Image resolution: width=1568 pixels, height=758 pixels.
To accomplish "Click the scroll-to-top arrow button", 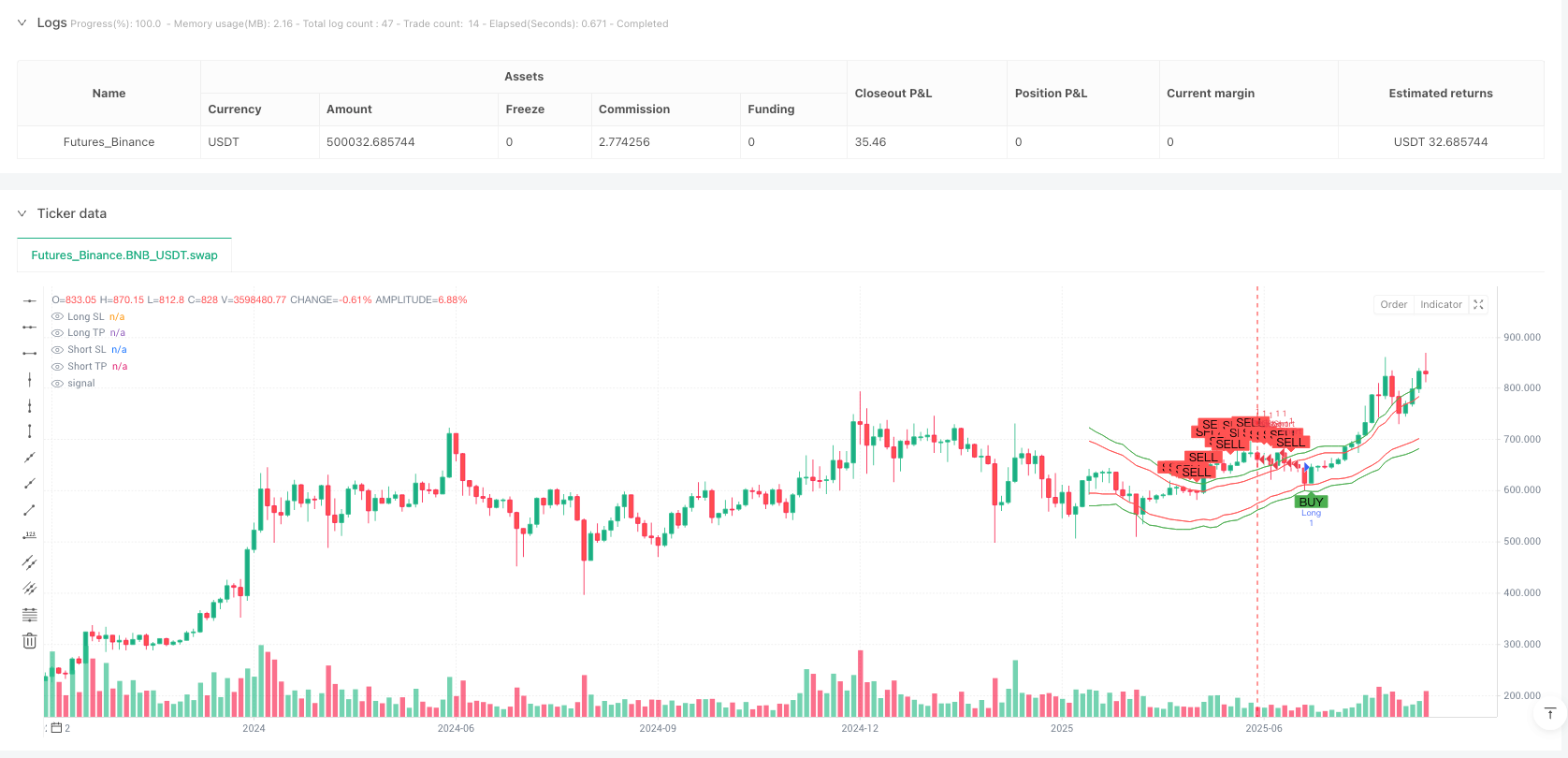I will pos(1549,713).
